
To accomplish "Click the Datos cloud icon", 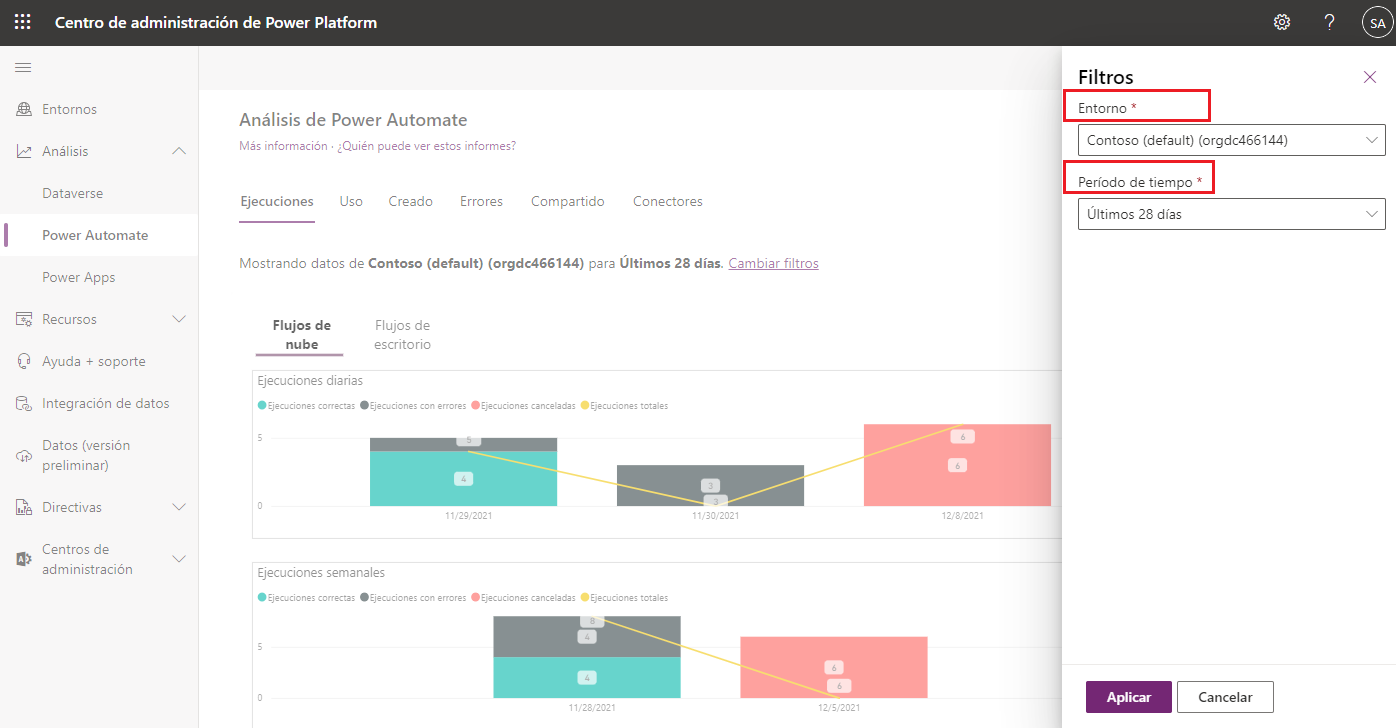I will pyautogui.click(x=24, y=455).
